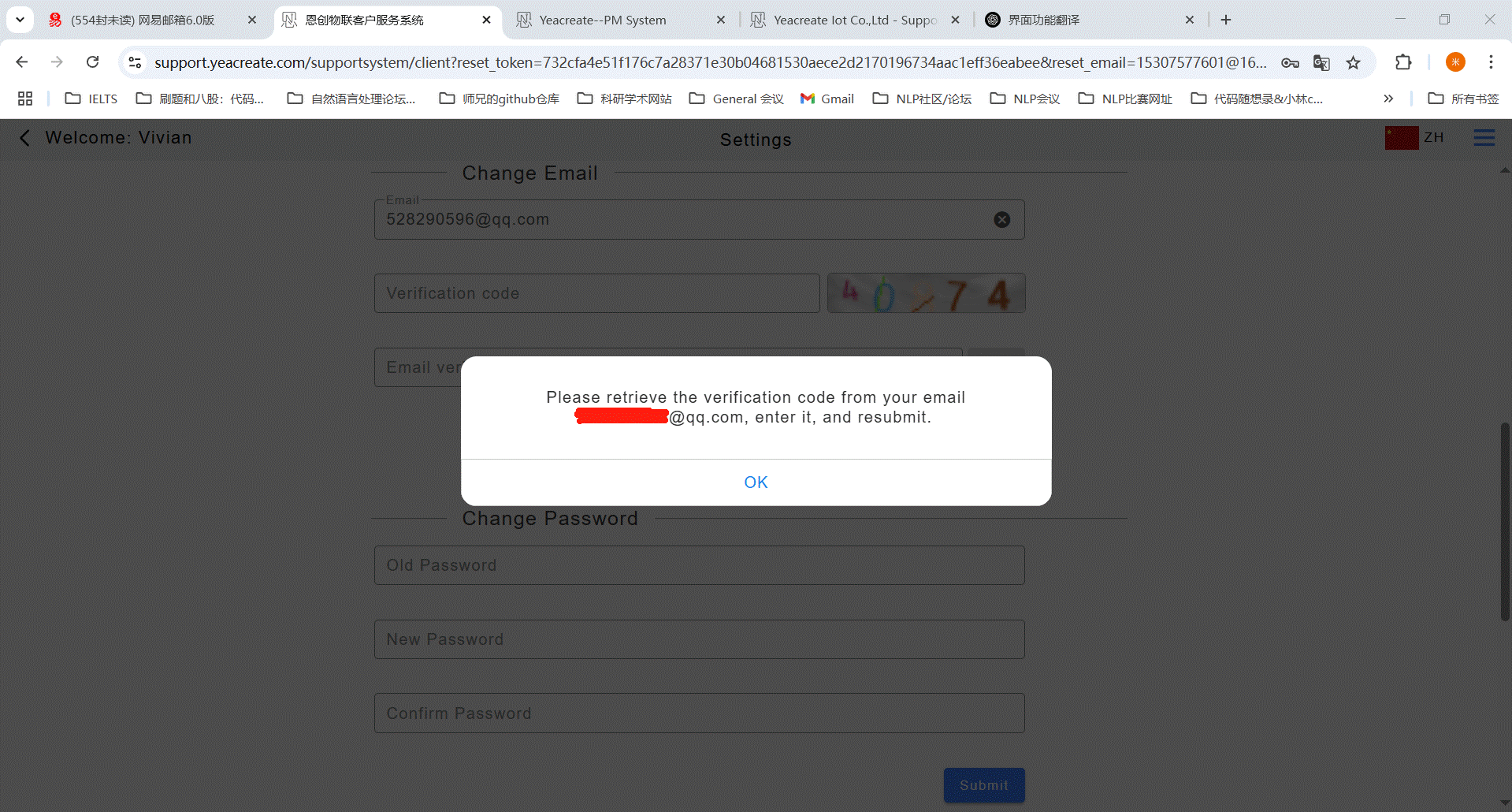
Task: Bookmark this page with the star icon
Action: (x=1353, y=63)
